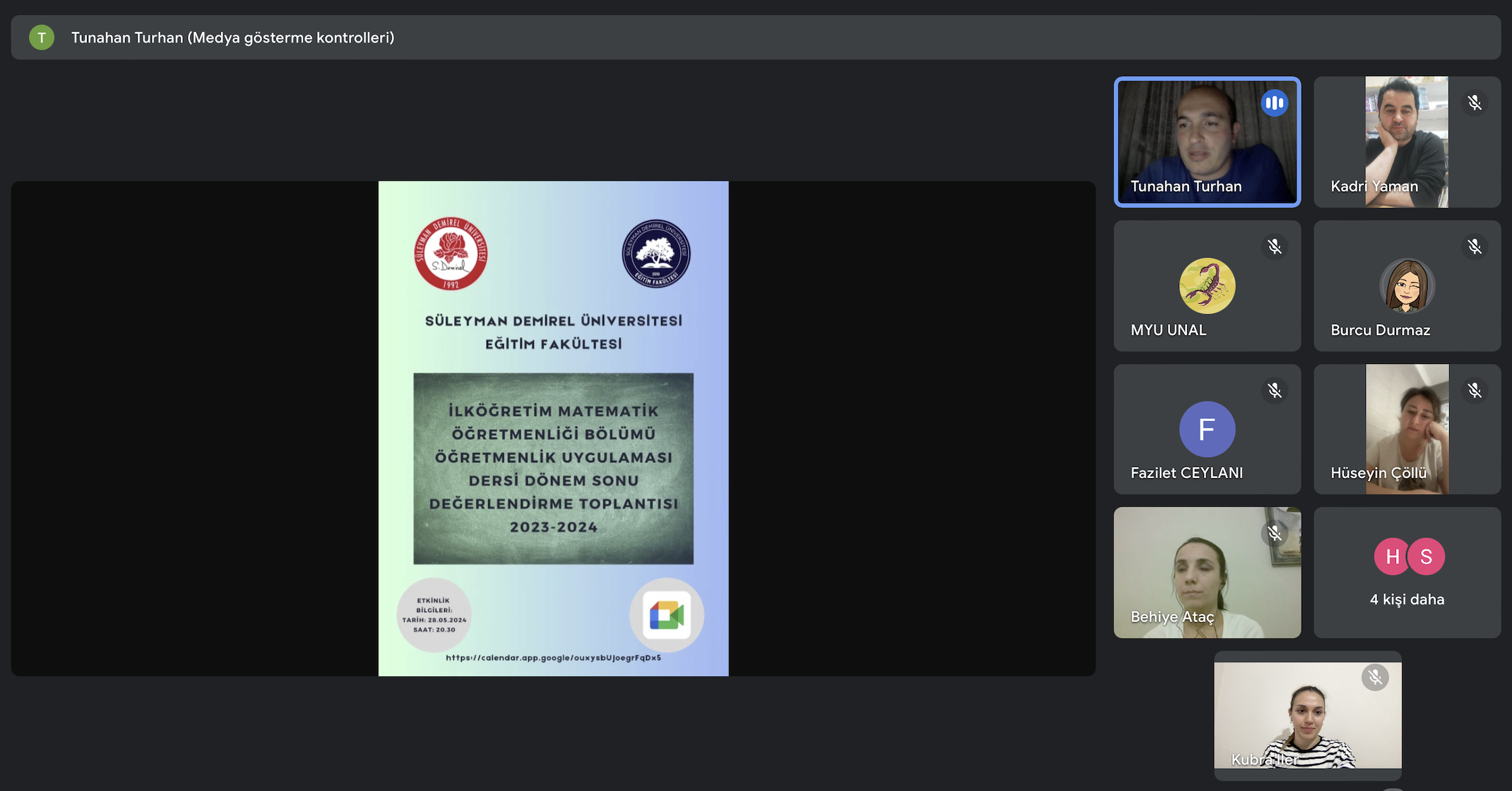Click the Google Meet logo on poster
The height and width of the screenshot is (791, 1512).
(x=666, y=615)
